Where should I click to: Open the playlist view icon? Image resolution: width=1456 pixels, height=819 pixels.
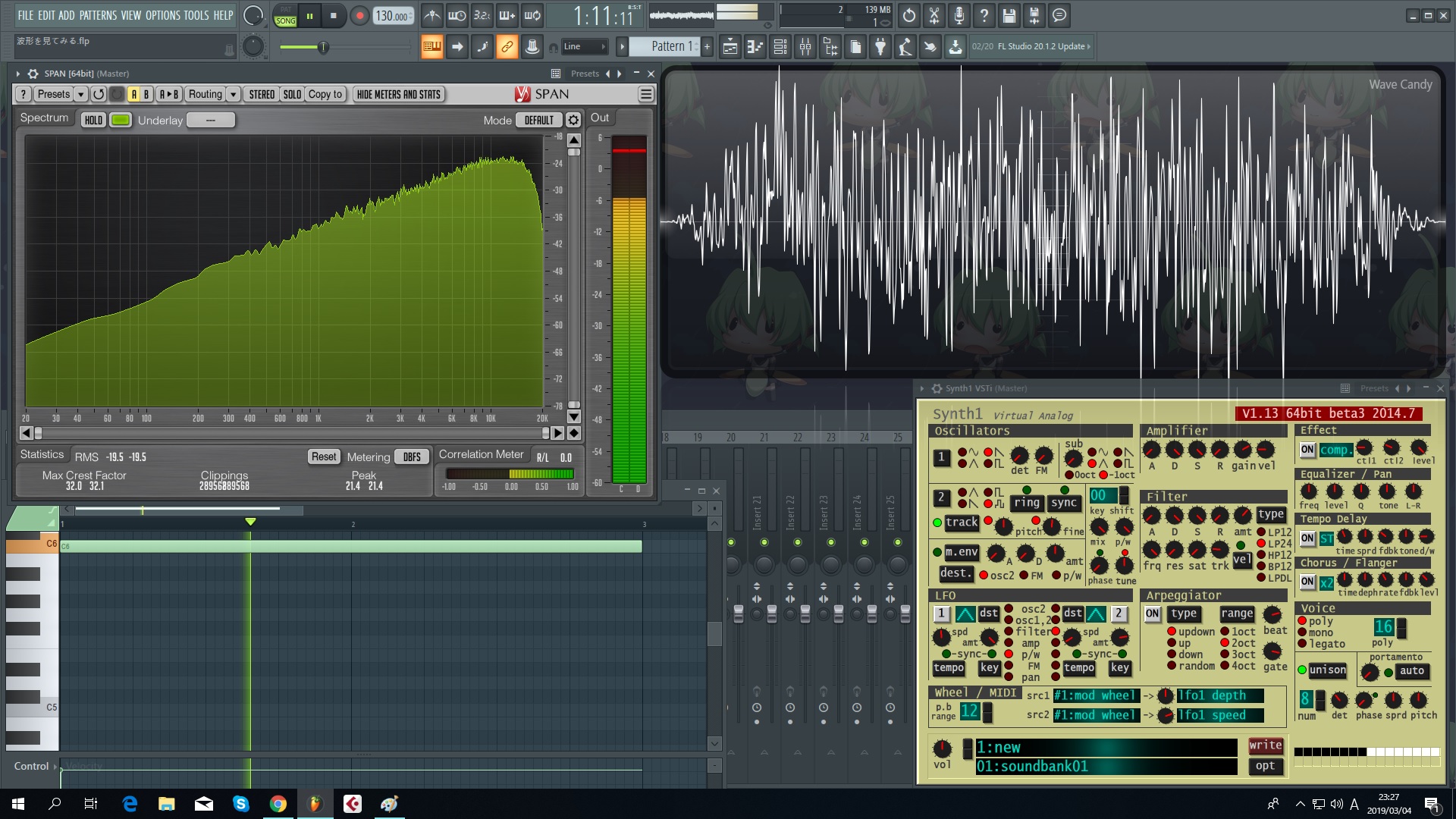click(730, 47)
